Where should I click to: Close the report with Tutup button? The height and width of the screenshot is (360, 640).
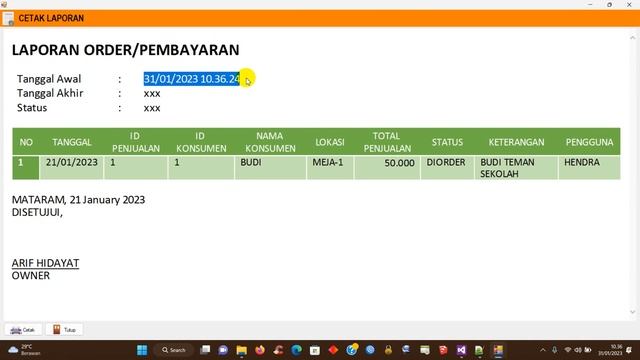pyautogui.click(x=64, y=329)
